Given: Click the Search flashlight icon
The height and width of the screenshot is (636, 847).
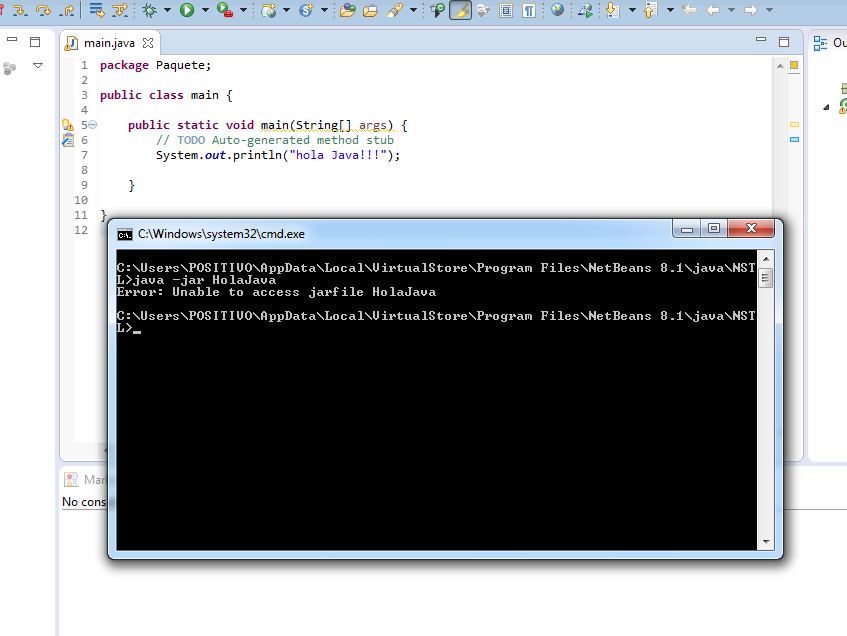Looking at the screenshot, I should point(395,10).
